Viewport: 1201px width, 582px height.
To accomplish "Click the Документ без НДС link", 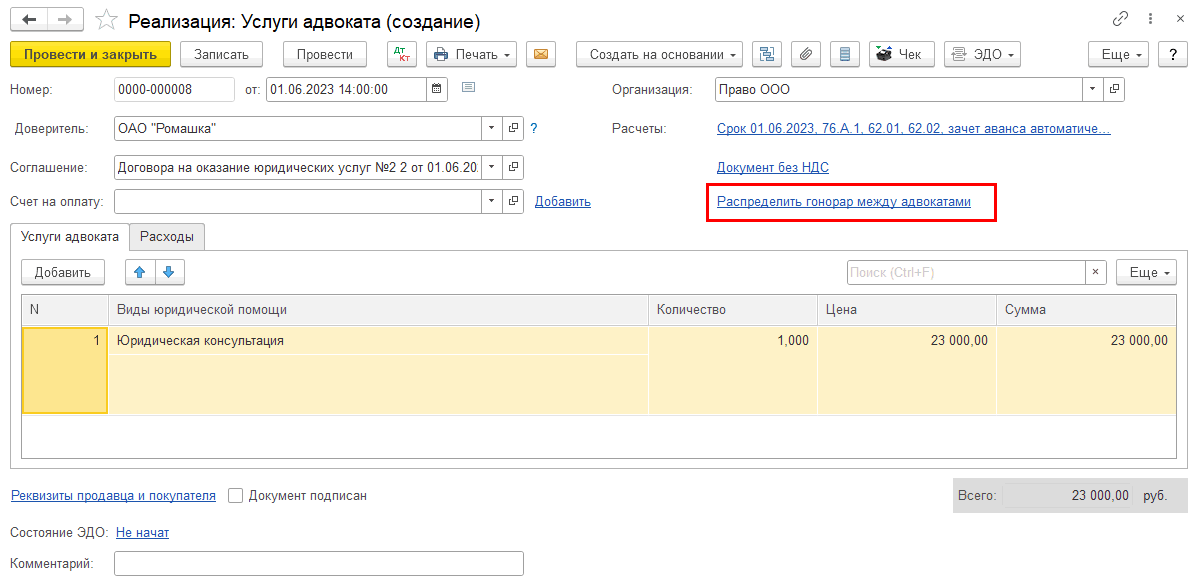I will click(772, 167).
